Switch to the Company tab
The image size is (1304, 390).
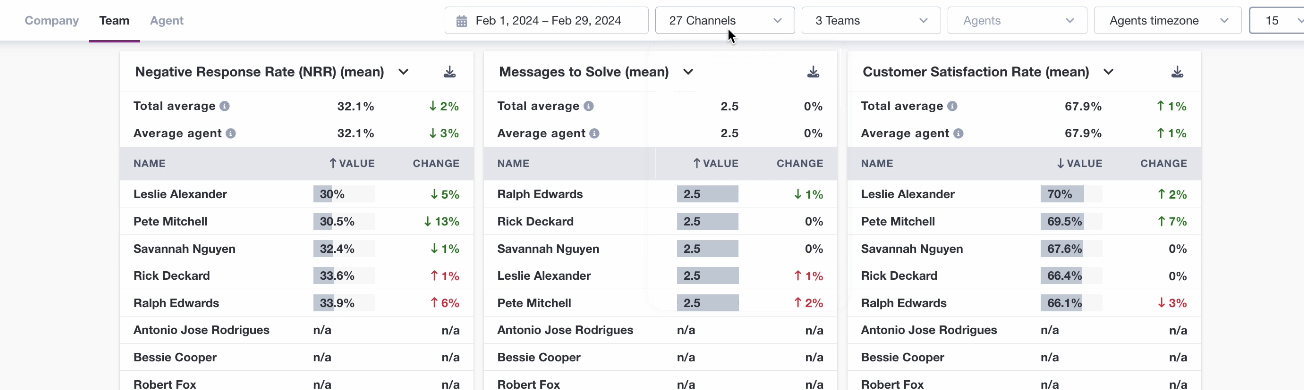tap(52, 20)
